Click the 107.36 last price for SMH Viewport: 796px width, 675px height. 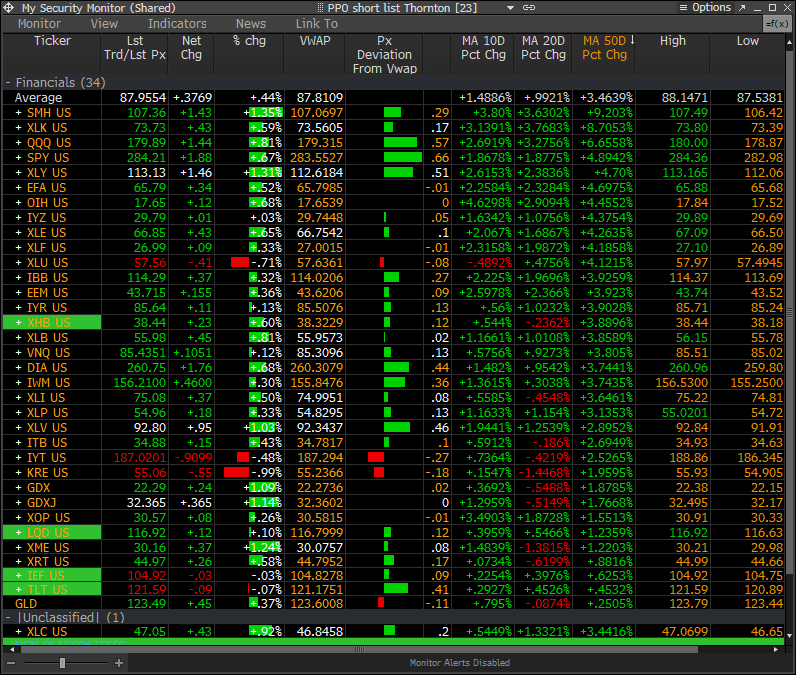147,113
